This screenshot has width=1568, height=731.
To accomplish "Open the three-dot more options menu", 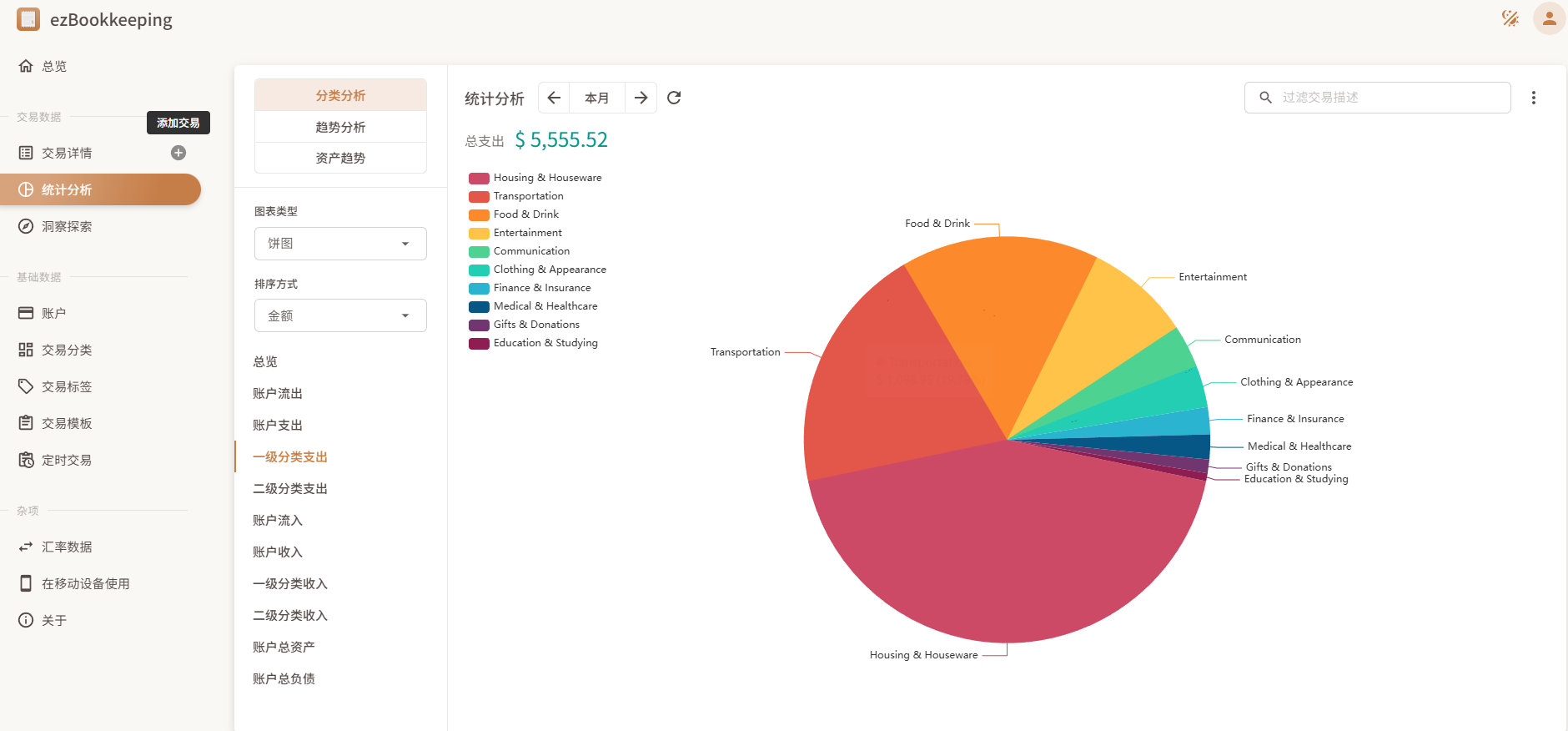I will click(1533, 98).
